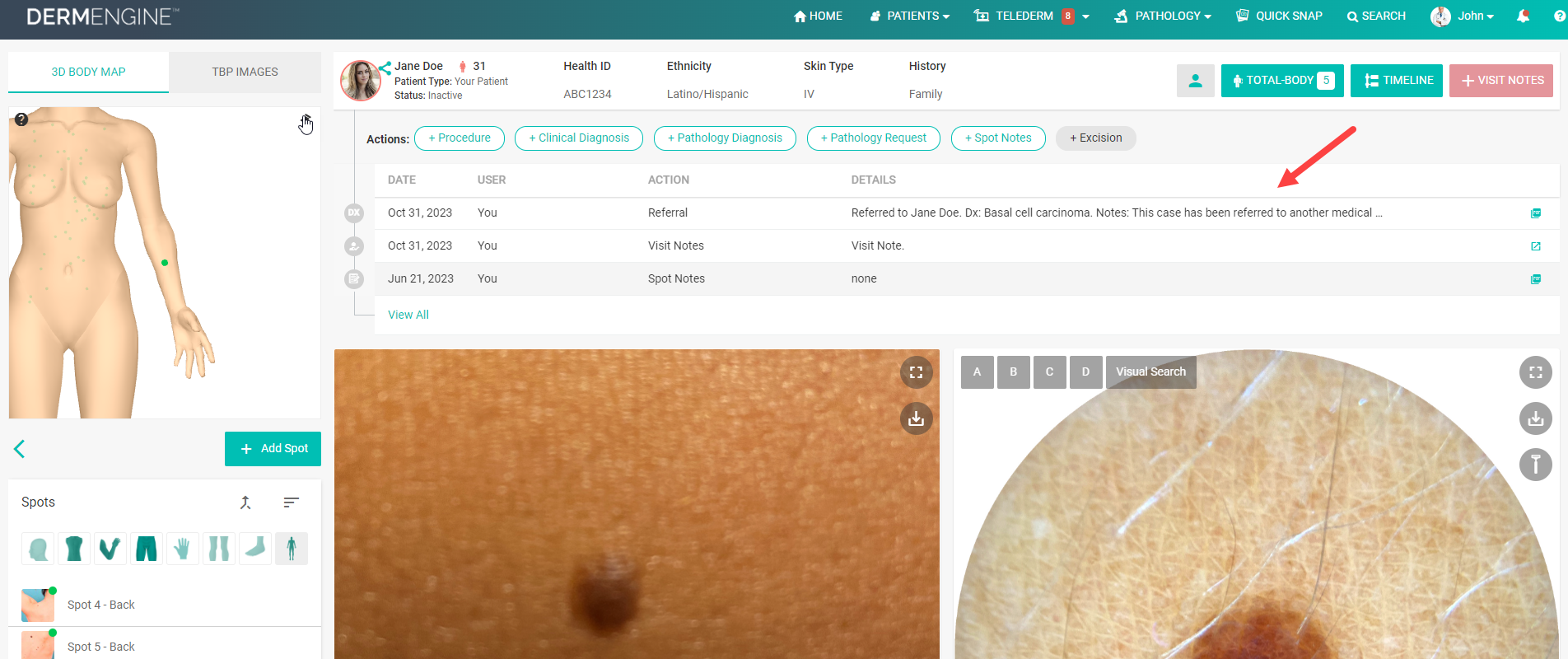Viewport: 1568px width, 659px height.
Task: Add a Pathology Diagnosis
Action: (725, 138)
